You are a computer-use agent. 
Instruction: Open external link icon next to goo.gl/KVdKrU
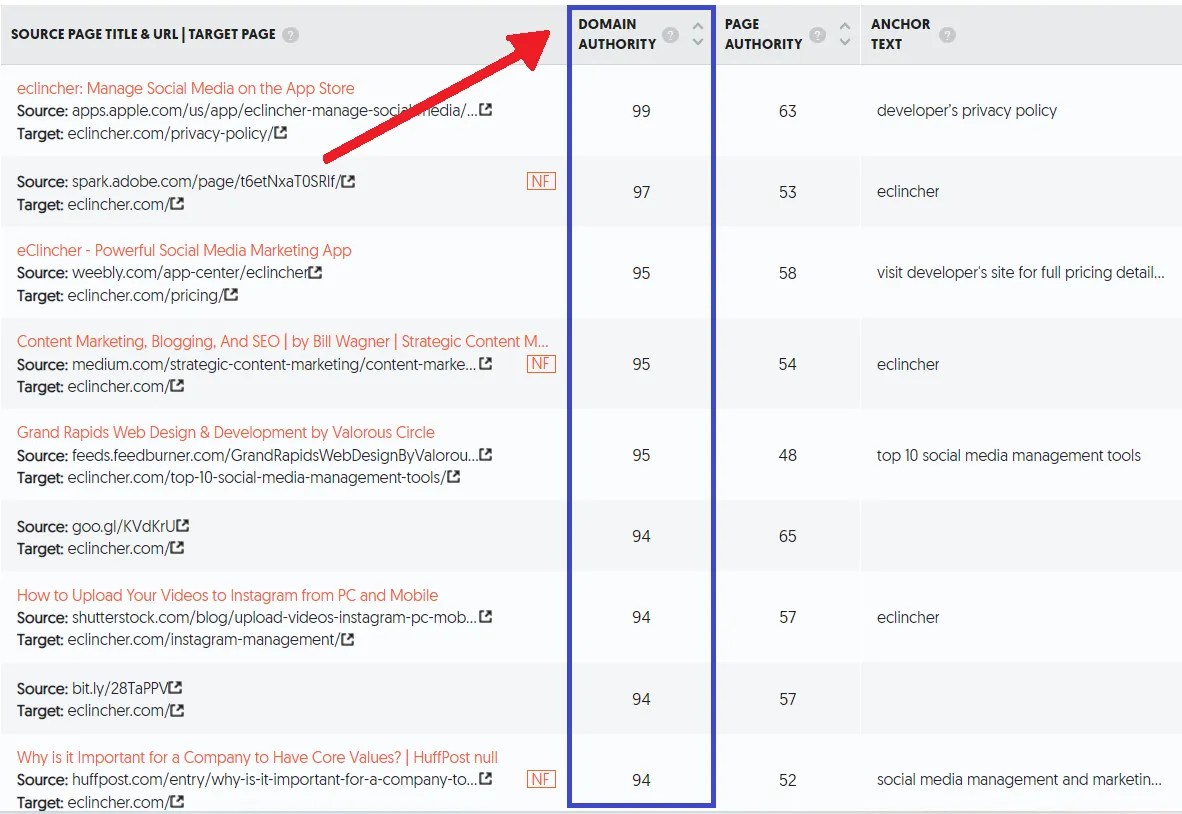click(x=183, y=525)
